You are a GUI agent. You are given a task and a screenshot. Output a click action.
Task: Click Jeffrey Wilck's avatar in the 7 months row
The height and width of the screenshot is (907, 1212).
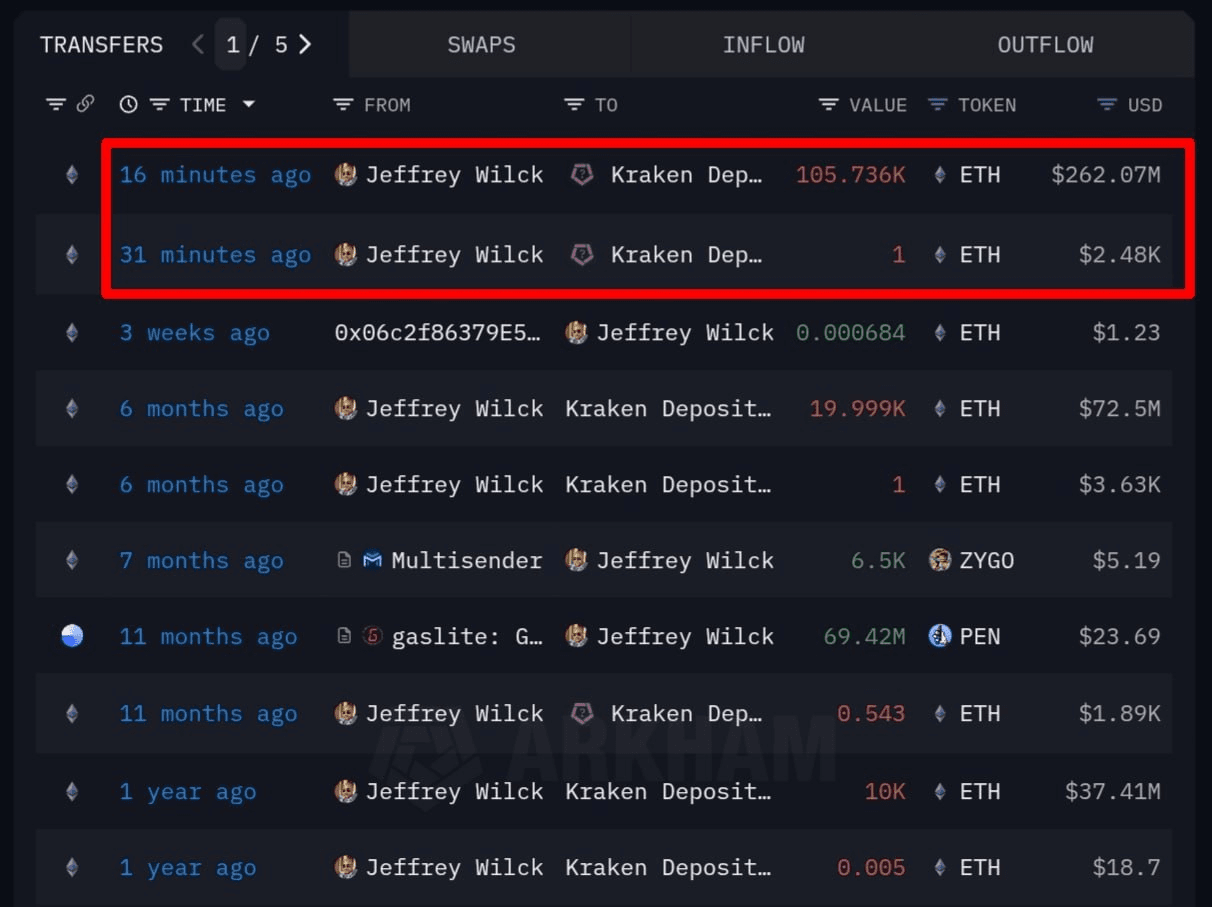(576, 560)
